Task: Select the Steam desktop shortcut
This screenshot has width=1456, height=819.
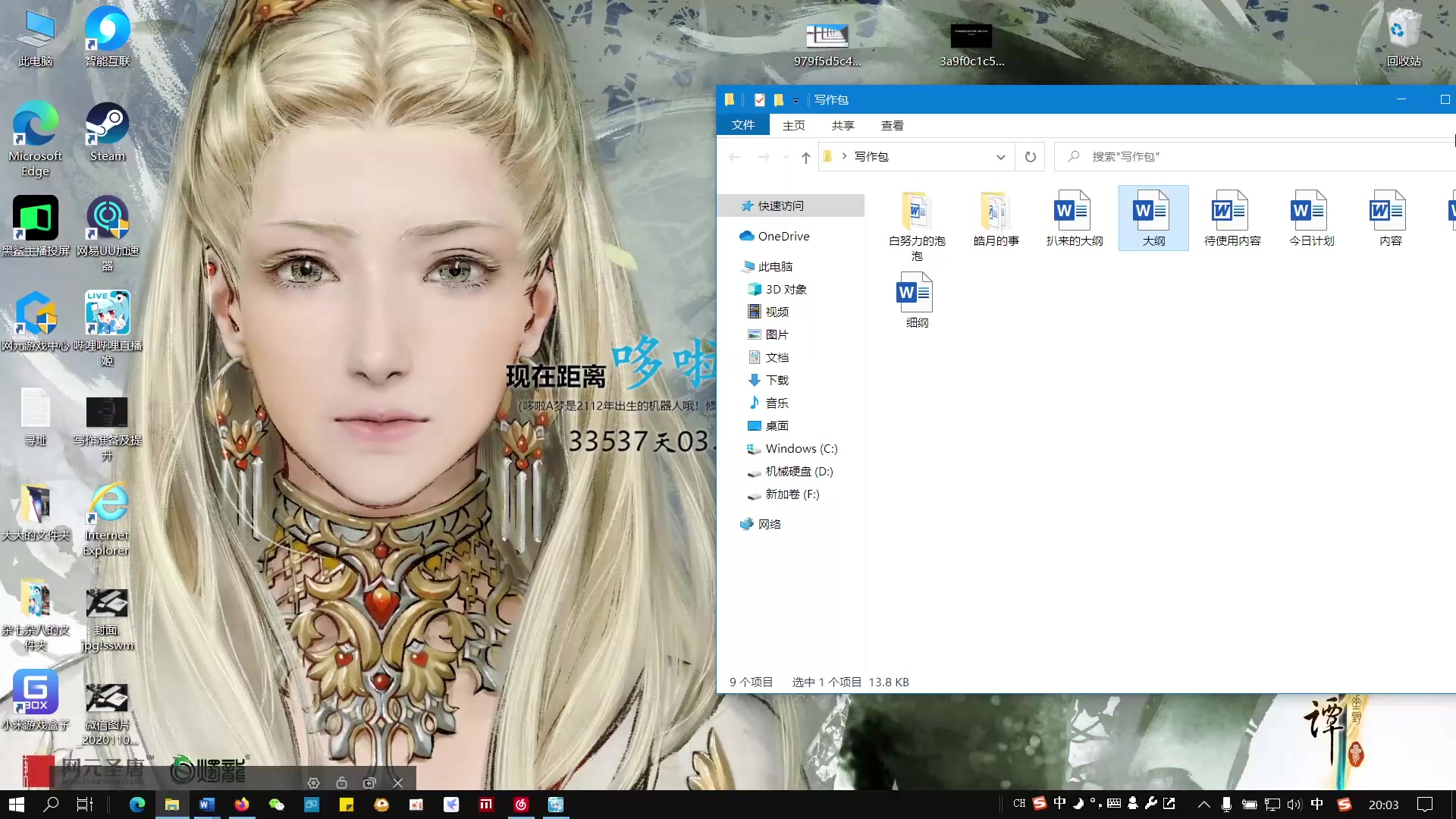Action: tap(108, 133)
